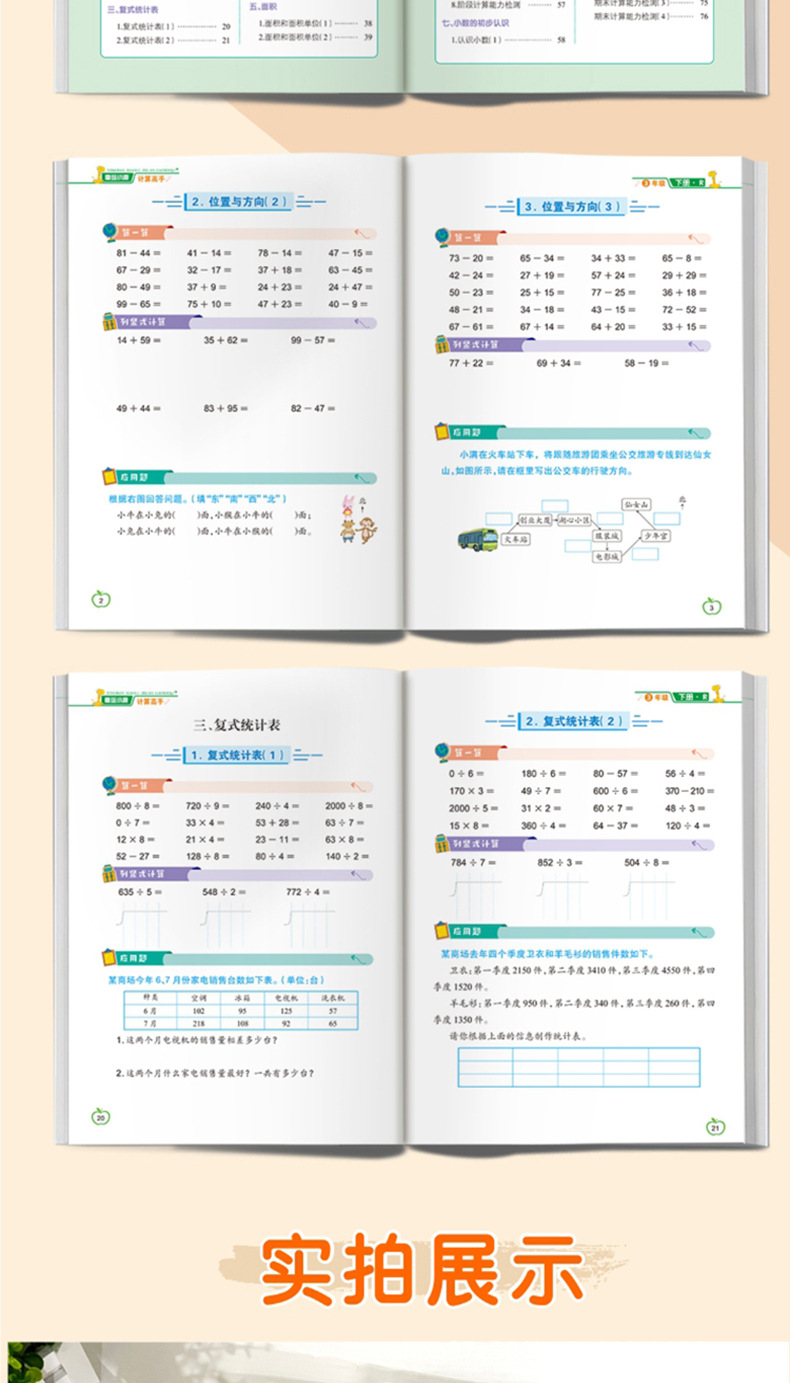Click the calculator icon on page 21
Screen dimensions: 790x1383
pos(441,842)
